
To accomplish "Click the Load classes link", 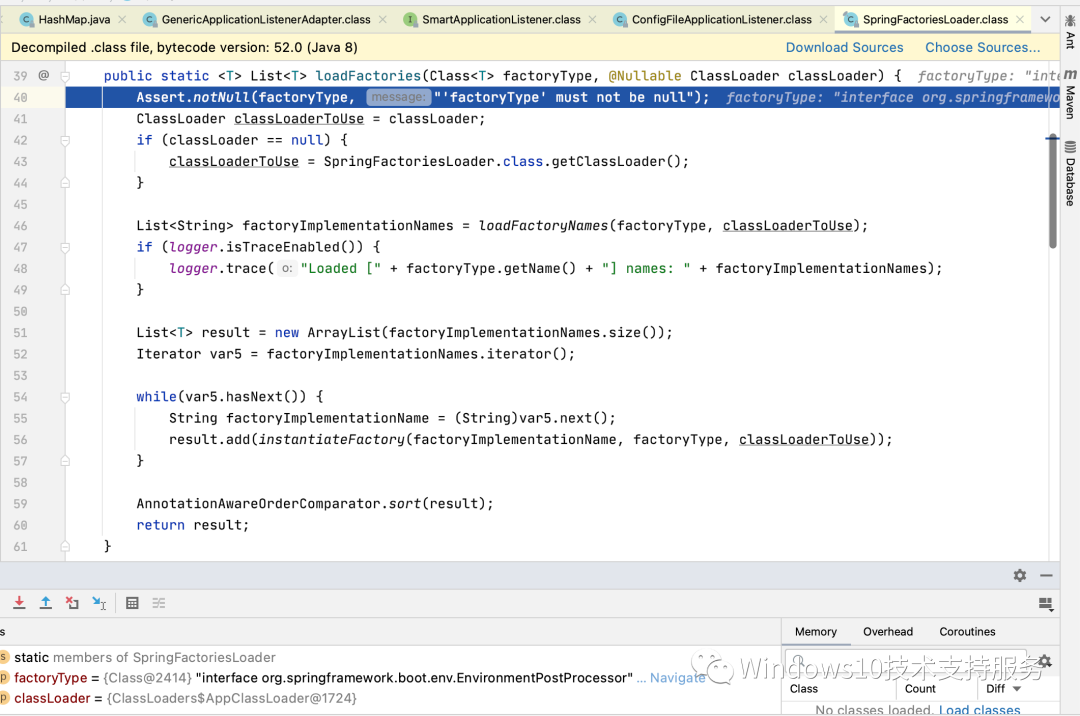I will click(x=979, y=709).
